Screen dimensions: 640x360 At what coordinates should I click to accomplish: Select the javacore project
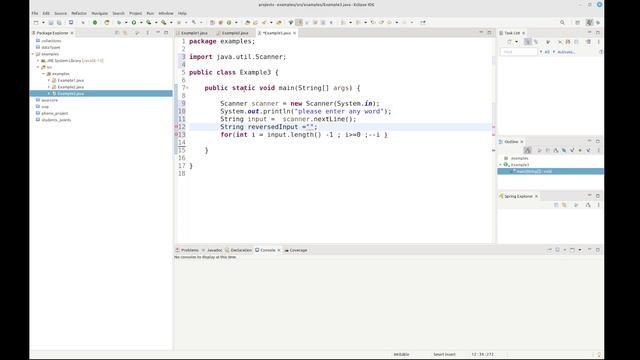49,100
